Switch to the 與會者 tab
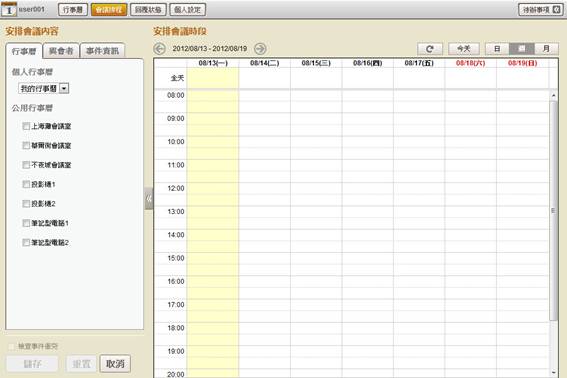Screen dimensions: 567x378 61,51
